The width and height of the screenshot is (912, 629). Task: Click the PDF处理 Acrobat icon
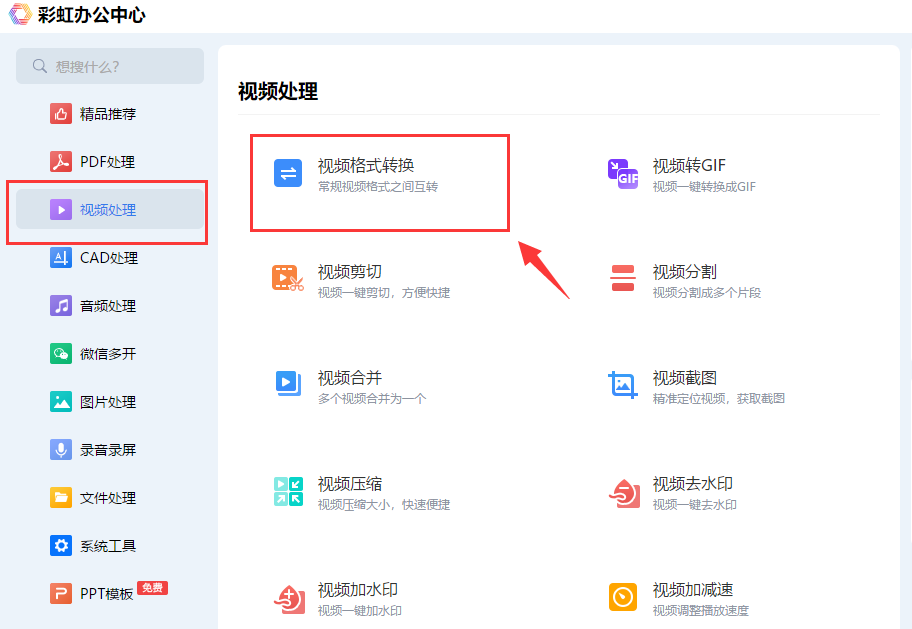pos(61,162)
